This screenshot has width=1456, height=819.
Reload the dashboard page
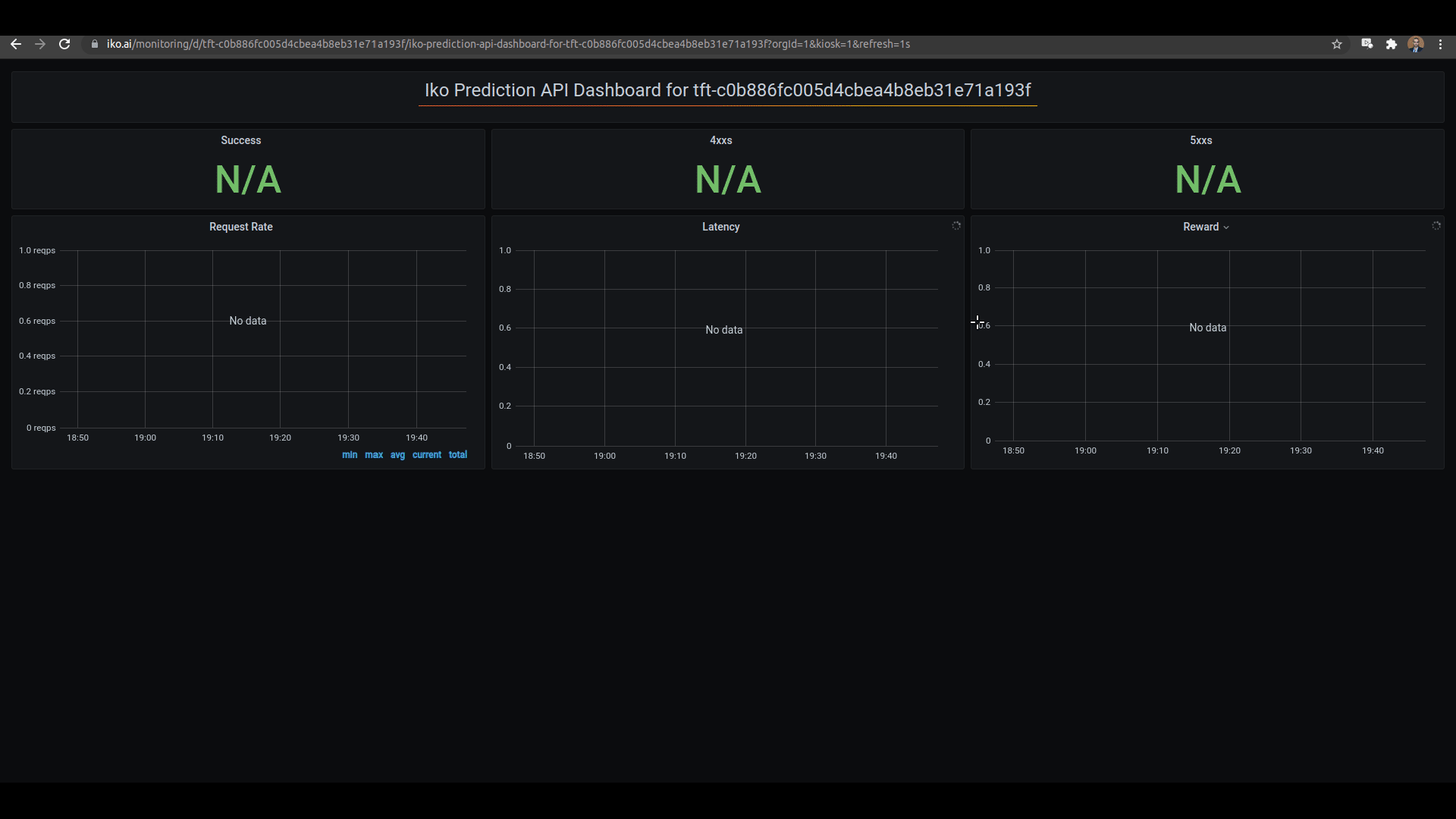pos(64,44)
